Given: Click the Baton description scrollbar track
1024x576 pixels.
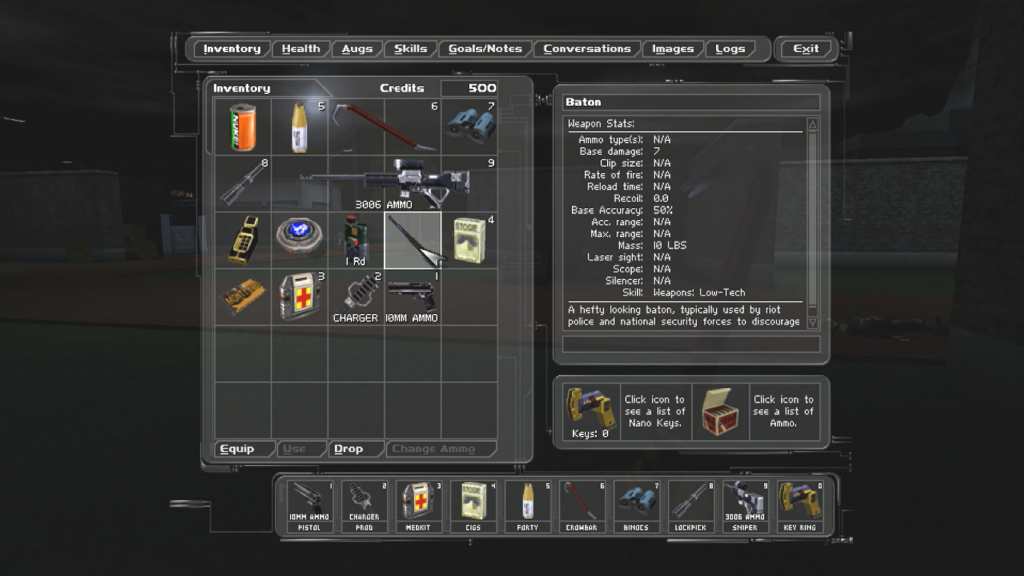Looking at the screenshot, I should (812, 223).
